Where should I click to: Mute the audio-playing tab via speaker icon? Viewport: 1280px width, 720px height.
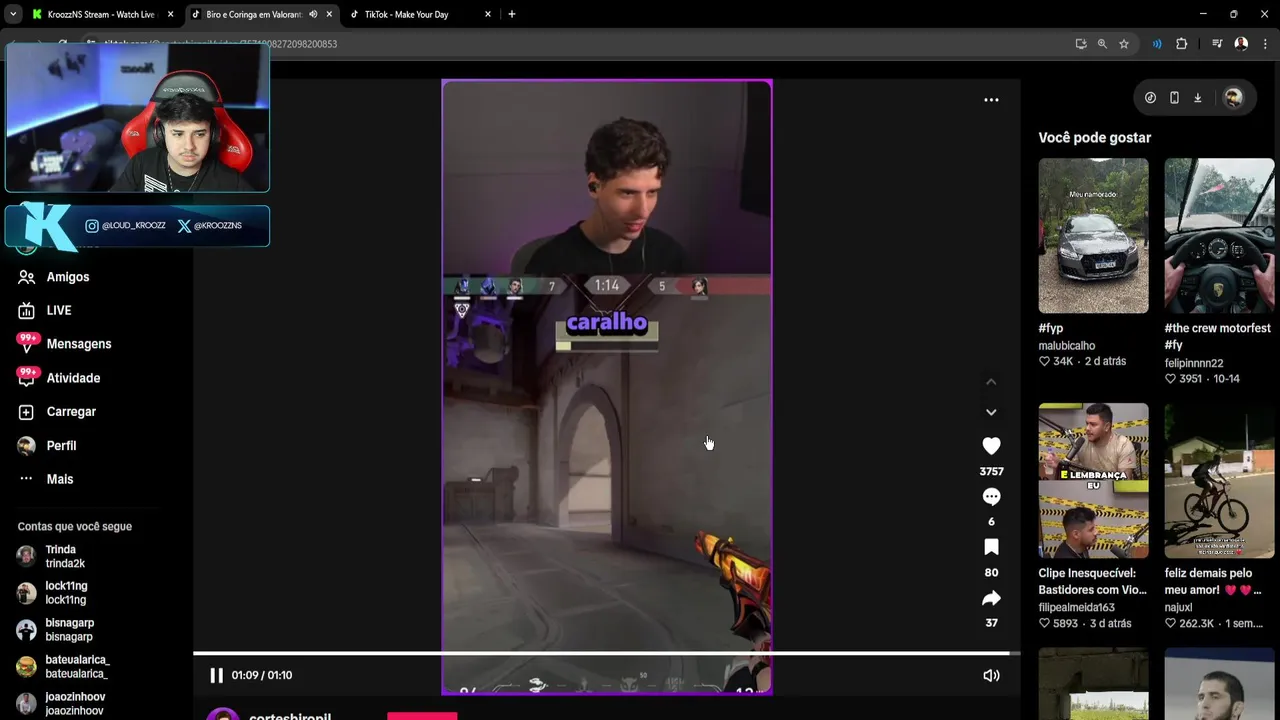(x=313, y=15)
